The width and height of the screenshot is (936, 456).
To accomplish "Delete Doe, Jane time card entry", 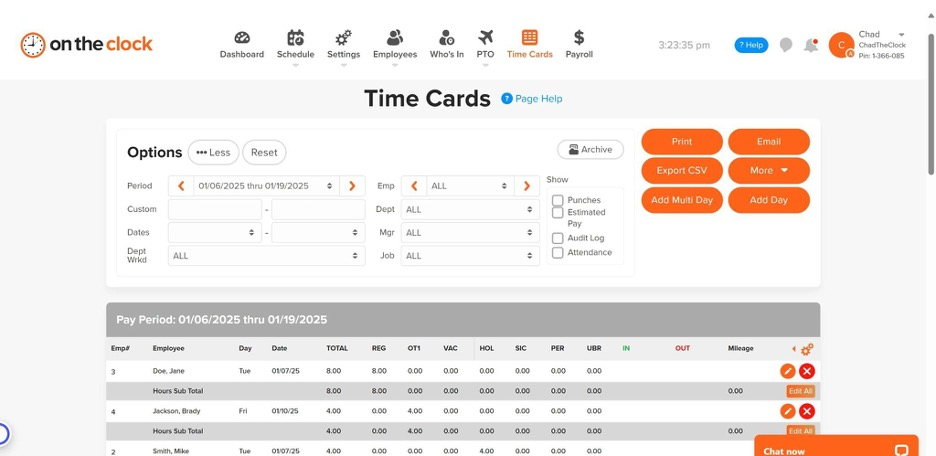I will [x=807, y=371].
